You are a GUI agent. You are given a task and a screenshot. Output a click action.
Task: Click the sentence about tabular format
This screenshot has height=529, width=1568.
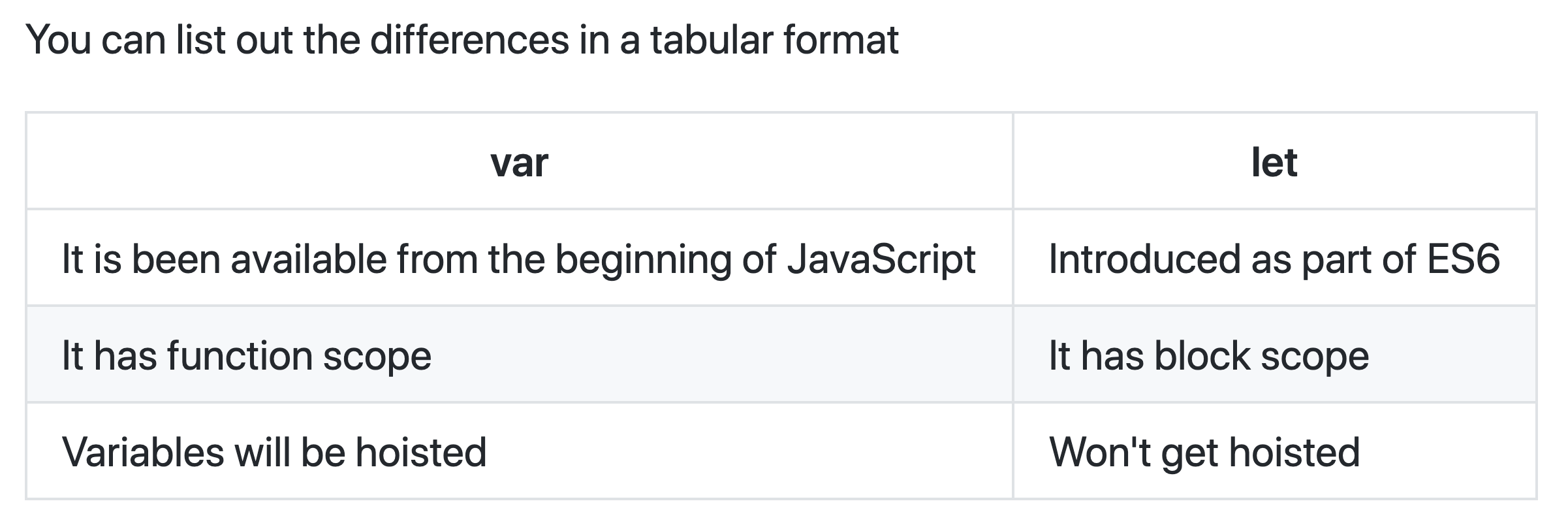coord(462,40)
